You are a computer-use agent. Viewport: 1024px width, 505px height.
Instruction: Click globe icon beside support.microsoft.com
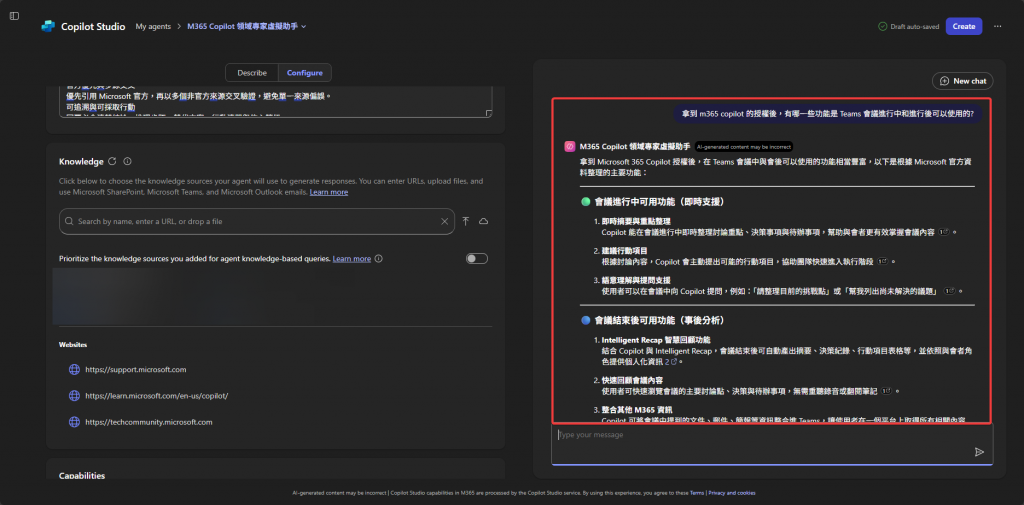click(74, 370)
